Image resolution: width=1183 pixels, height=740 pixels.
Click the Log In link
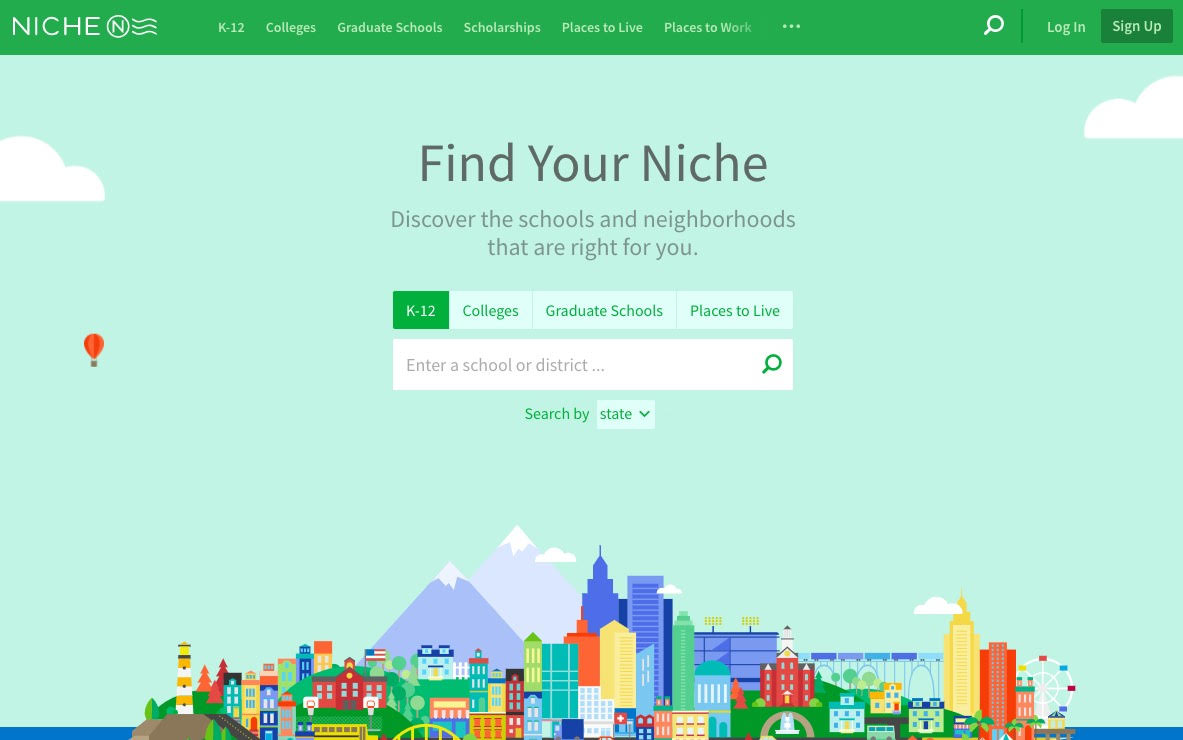(1065, 27)
